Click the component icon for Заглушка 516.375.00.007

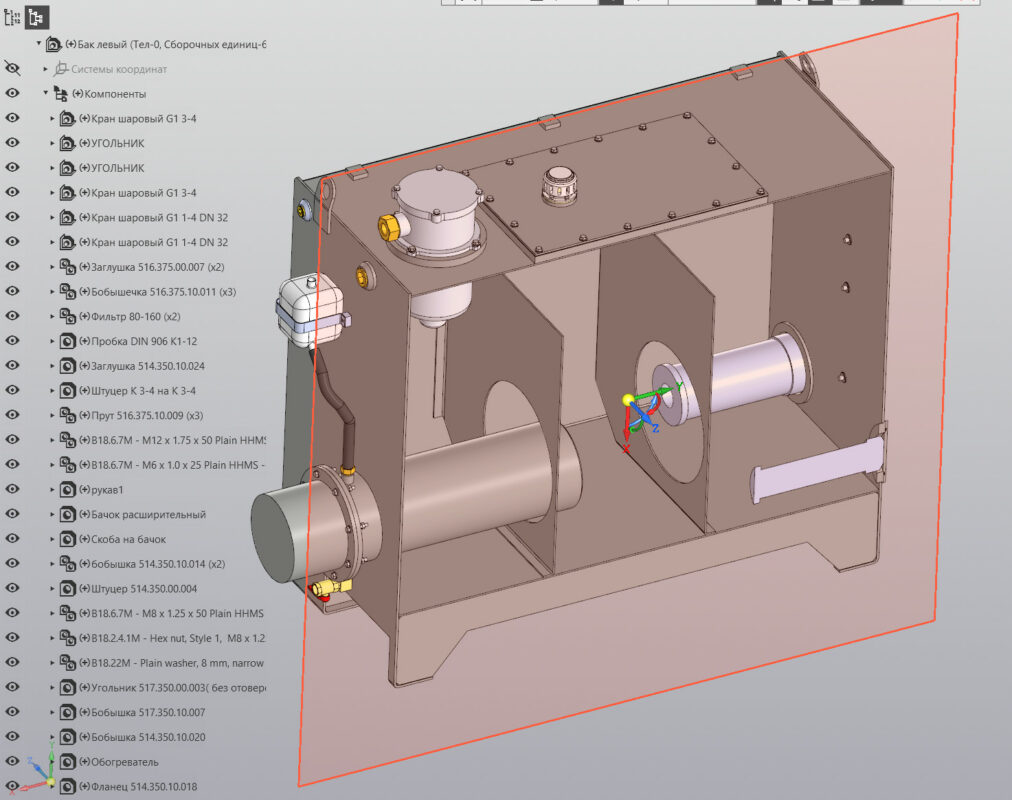[68, 266]
